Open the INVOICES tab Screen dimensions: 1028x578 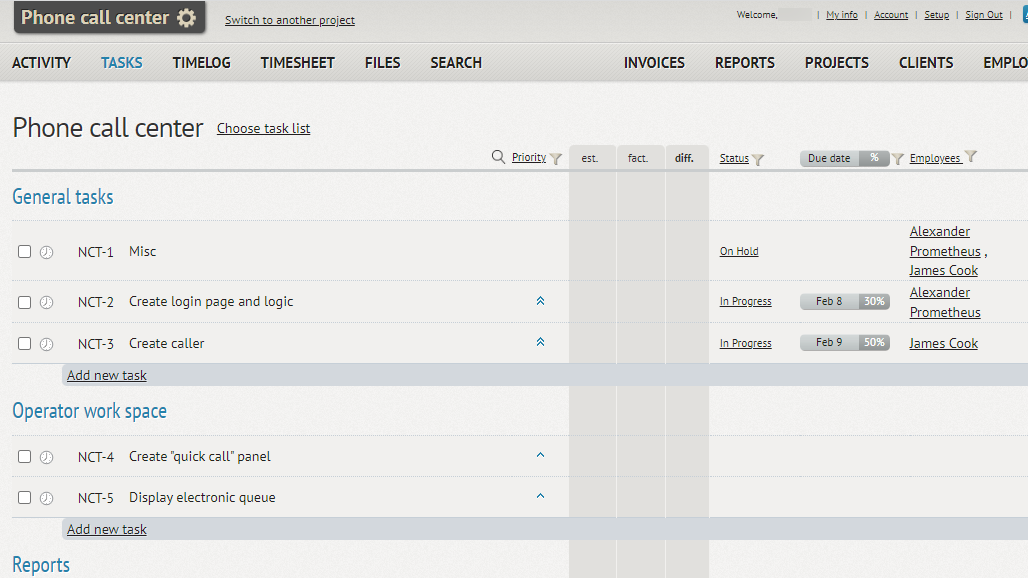[654, 63]
